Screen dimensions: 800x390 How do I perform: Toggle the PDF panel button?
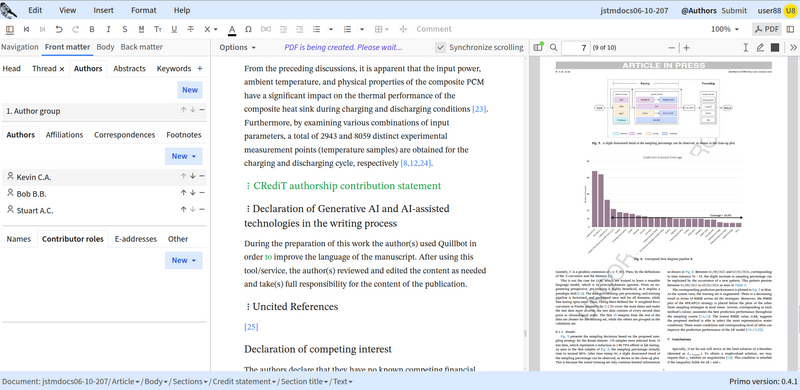[x=767, y=29]
